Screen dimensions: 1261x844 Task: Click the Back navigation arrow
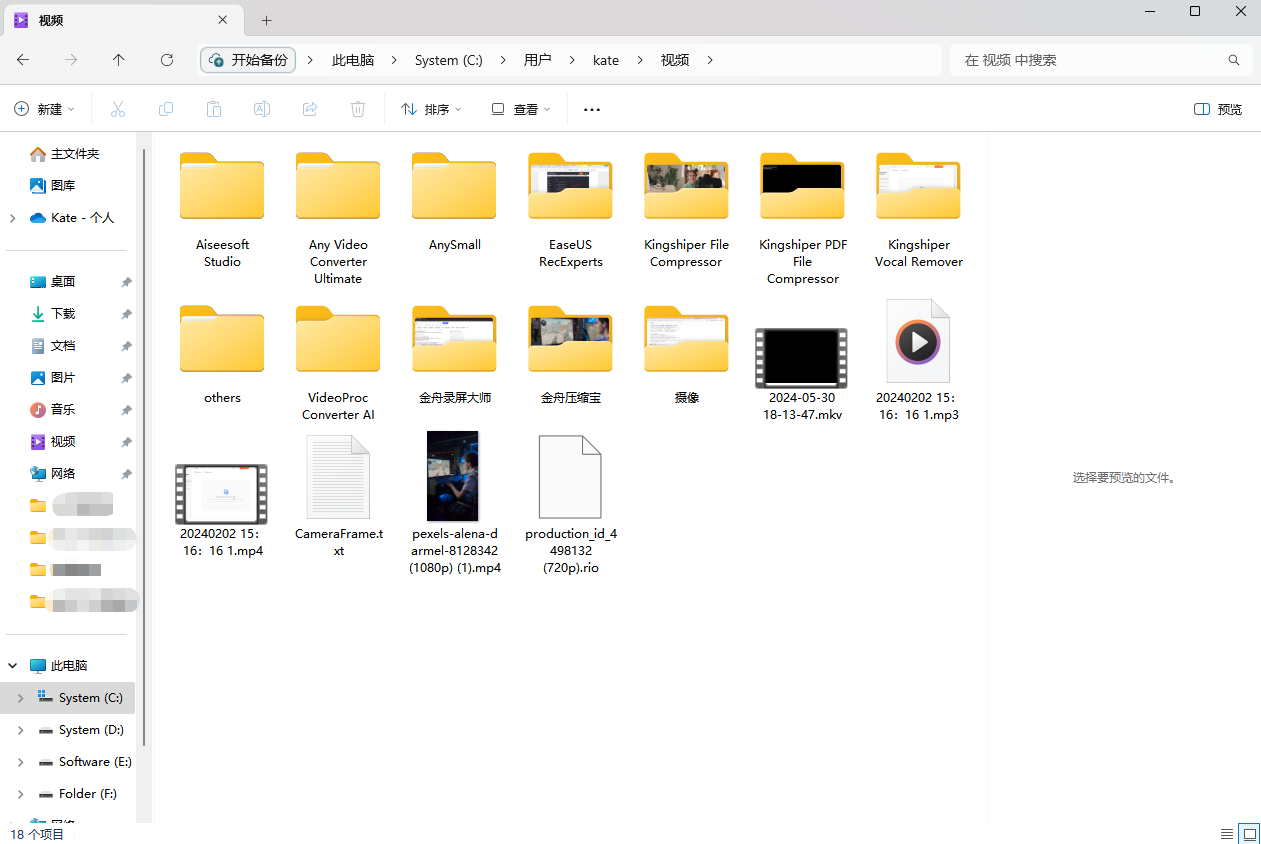pos(23,60)
